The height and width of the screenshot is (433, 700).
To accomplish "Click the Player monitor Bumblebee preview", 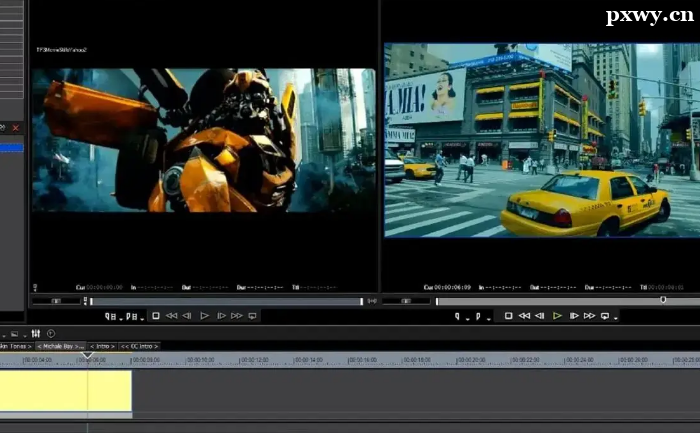I will click(204, 140).
